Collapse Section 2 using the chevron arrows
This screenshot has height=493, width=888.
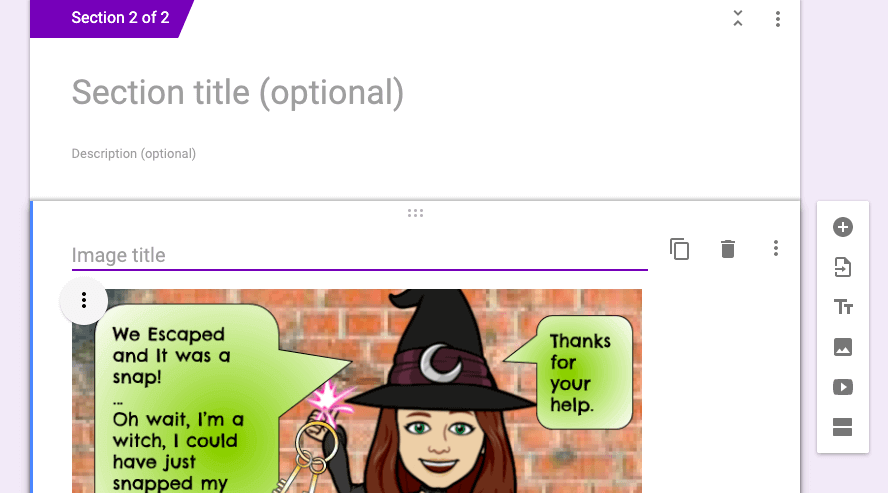coord(737,18)
